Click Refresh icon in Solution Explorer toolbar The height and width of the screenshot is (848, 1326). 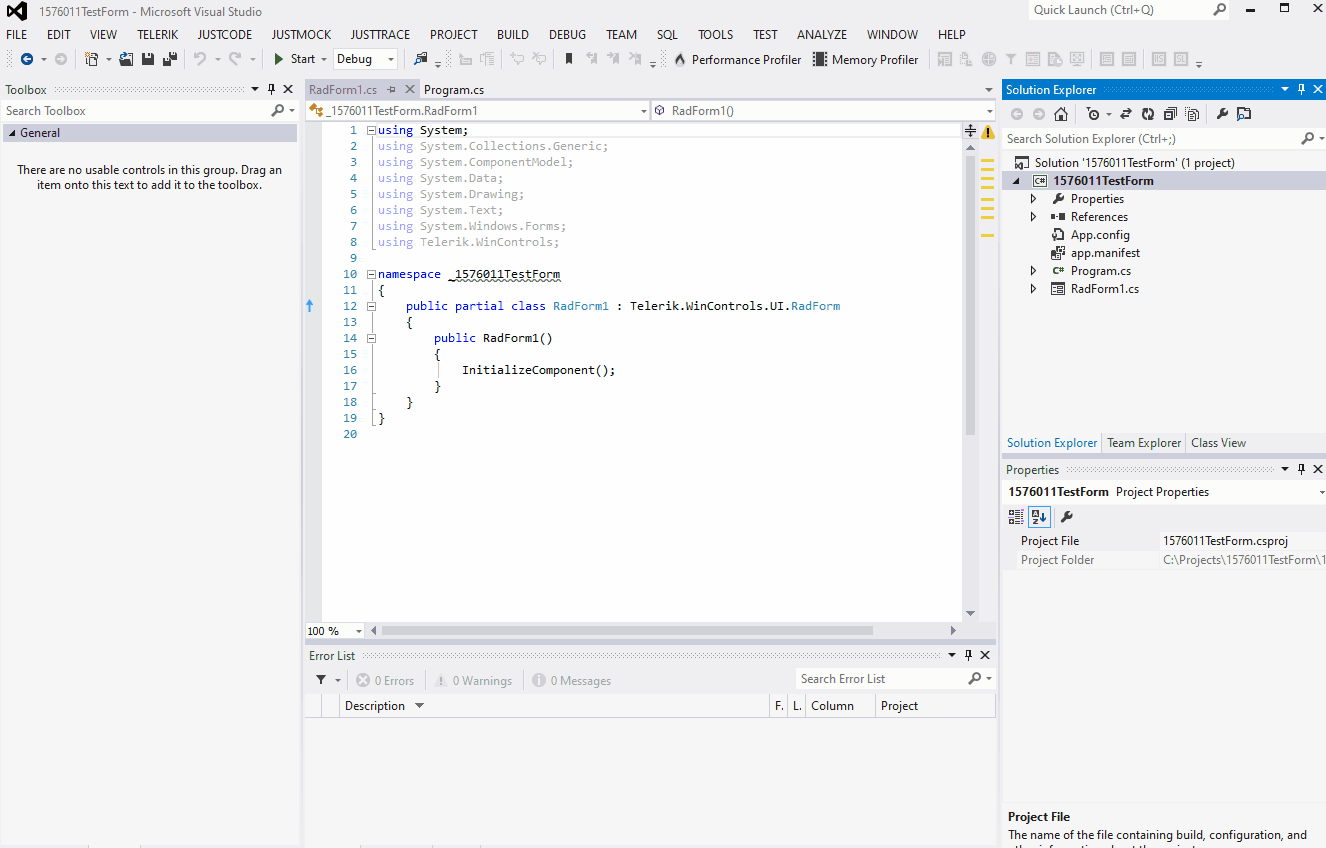pyautogui.click(x=1148, y=114)
